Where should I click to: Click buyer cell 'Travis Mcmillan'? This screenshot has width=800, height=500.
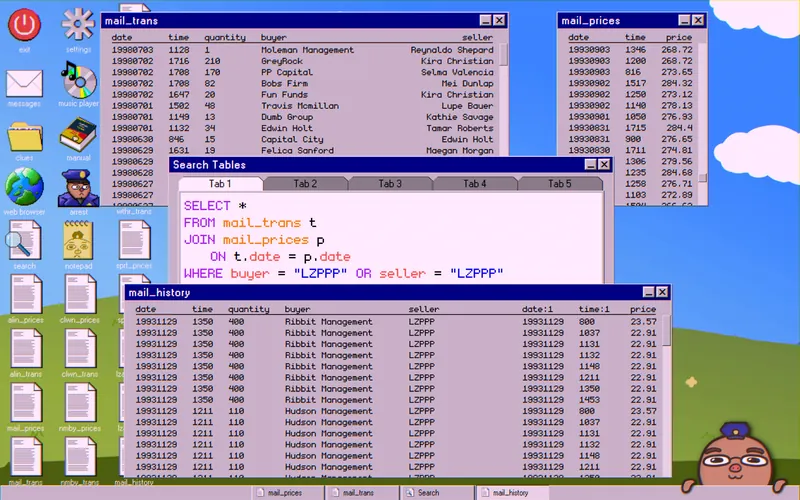pos(300,106)
